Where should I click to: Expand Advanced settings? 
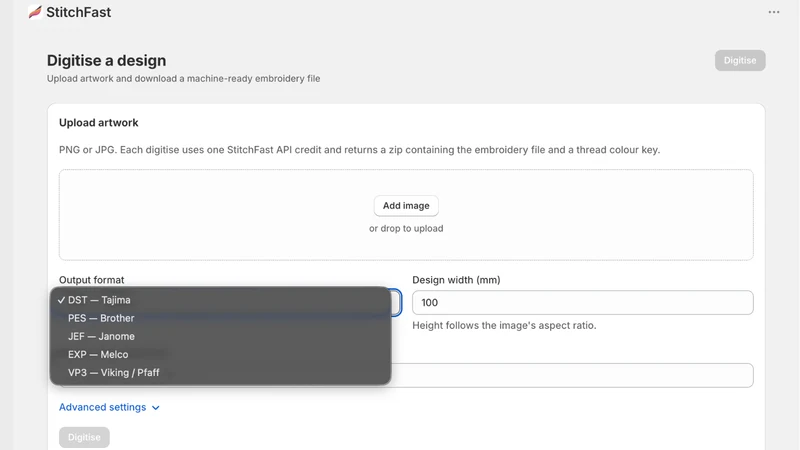click(x=109, y=407)
